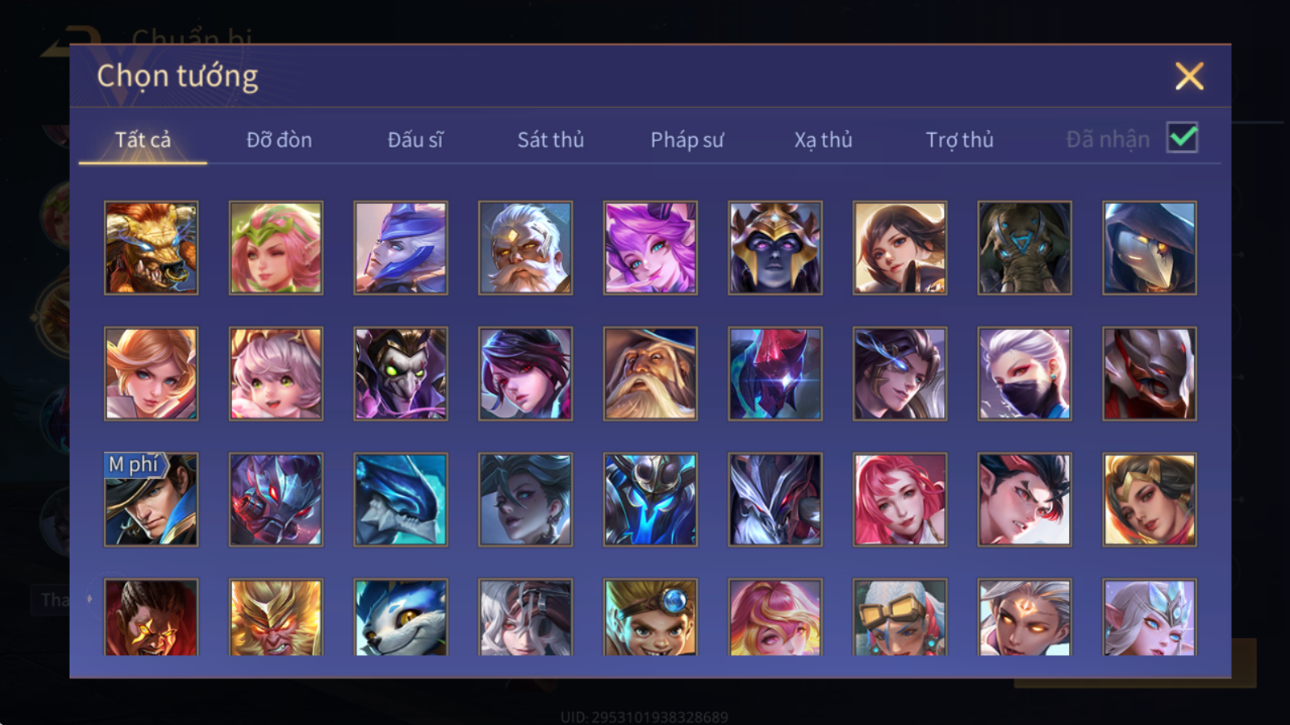
Task: Choose the boy with blue goggles hero
Action: [x=650, y=617]
